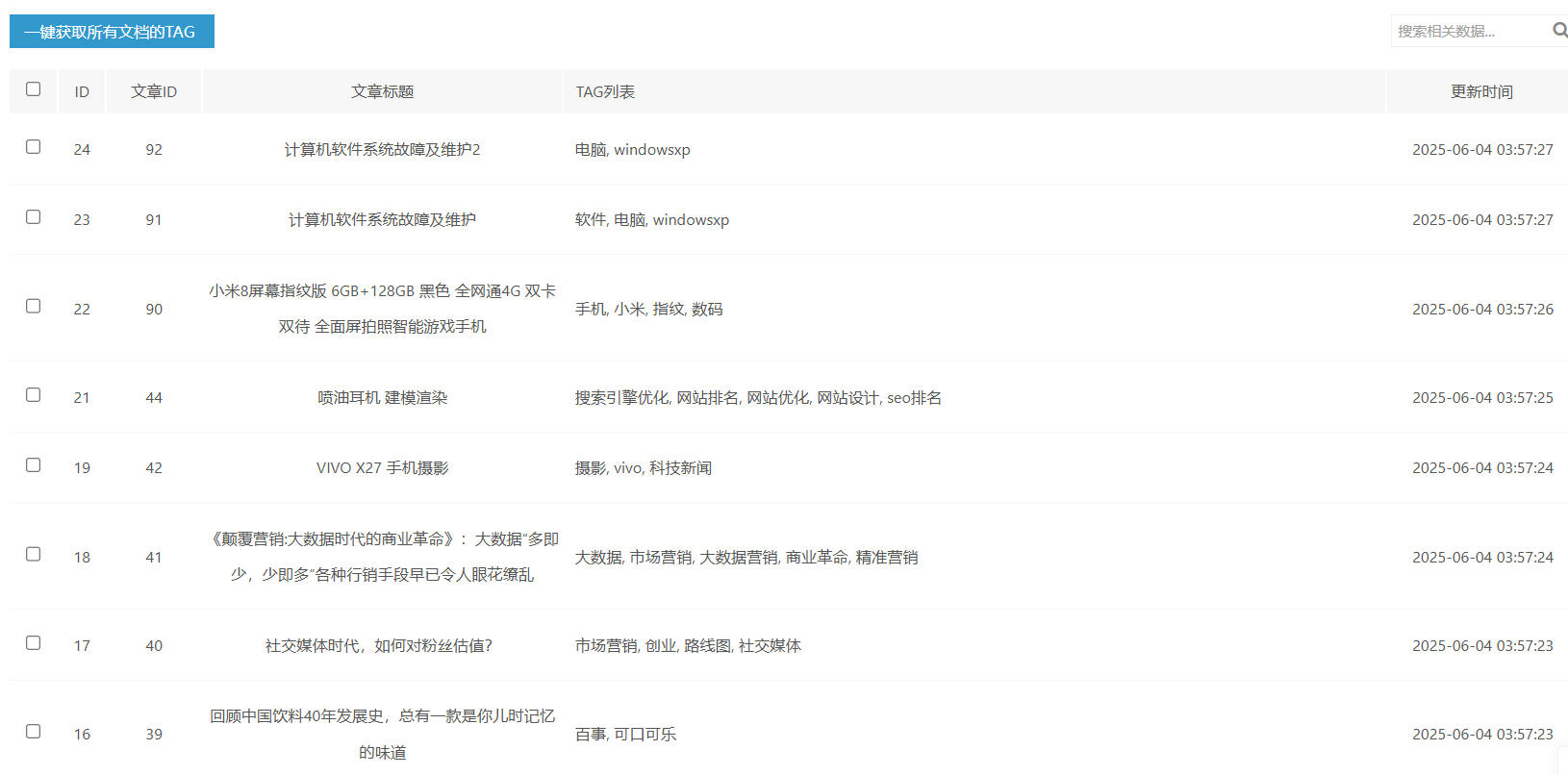Click tags 手机, 小米, 指纹, 数码

tap(648, 309)
